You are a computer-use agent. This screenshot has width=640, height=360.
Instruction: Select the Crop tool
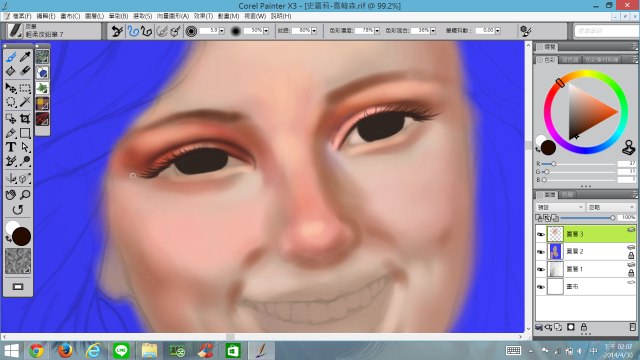25,118
